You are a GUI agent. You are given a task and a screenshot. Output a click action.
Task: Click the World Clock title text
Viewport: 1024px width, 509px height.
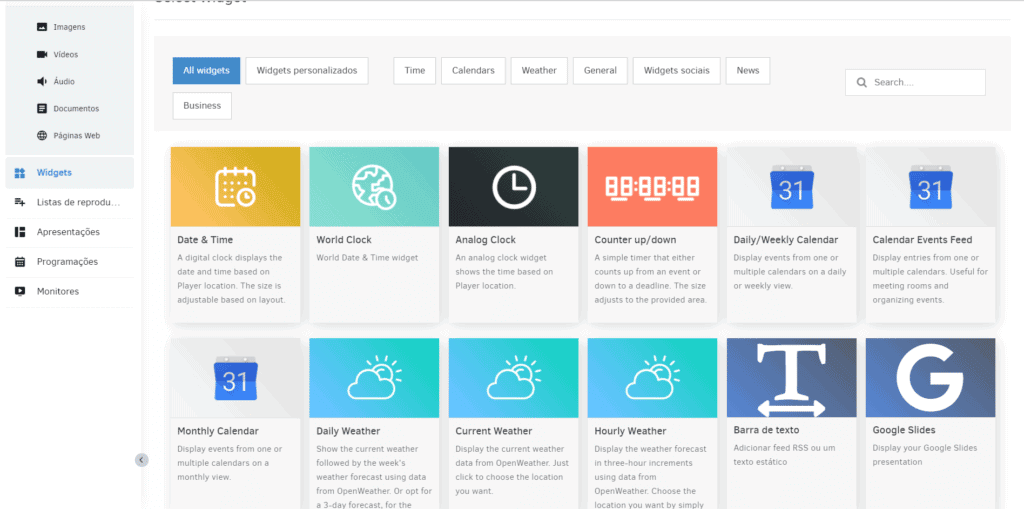(344, 240)
